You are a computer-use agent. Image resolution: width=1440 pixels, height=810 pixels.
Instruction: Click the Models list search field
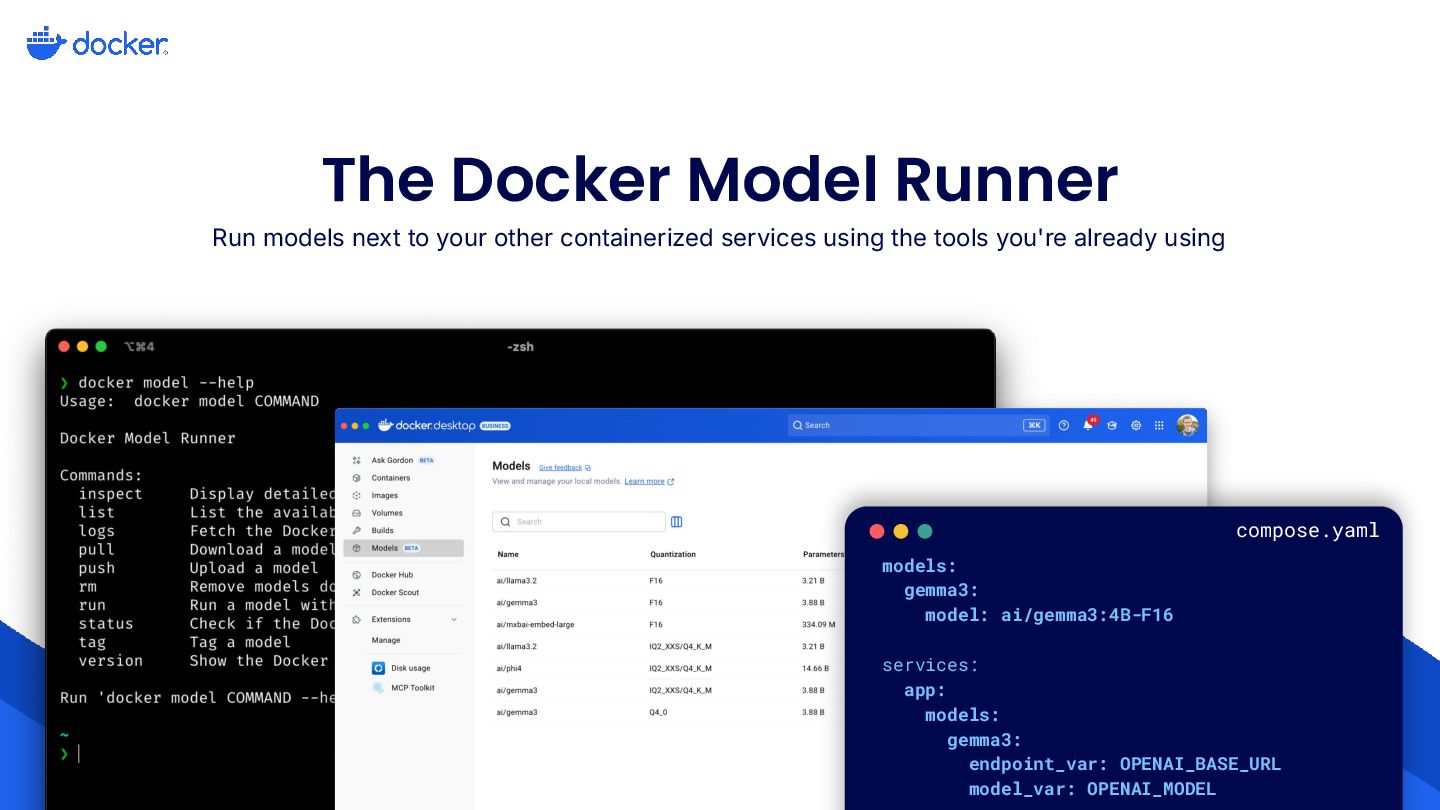[x=579, y=522]
